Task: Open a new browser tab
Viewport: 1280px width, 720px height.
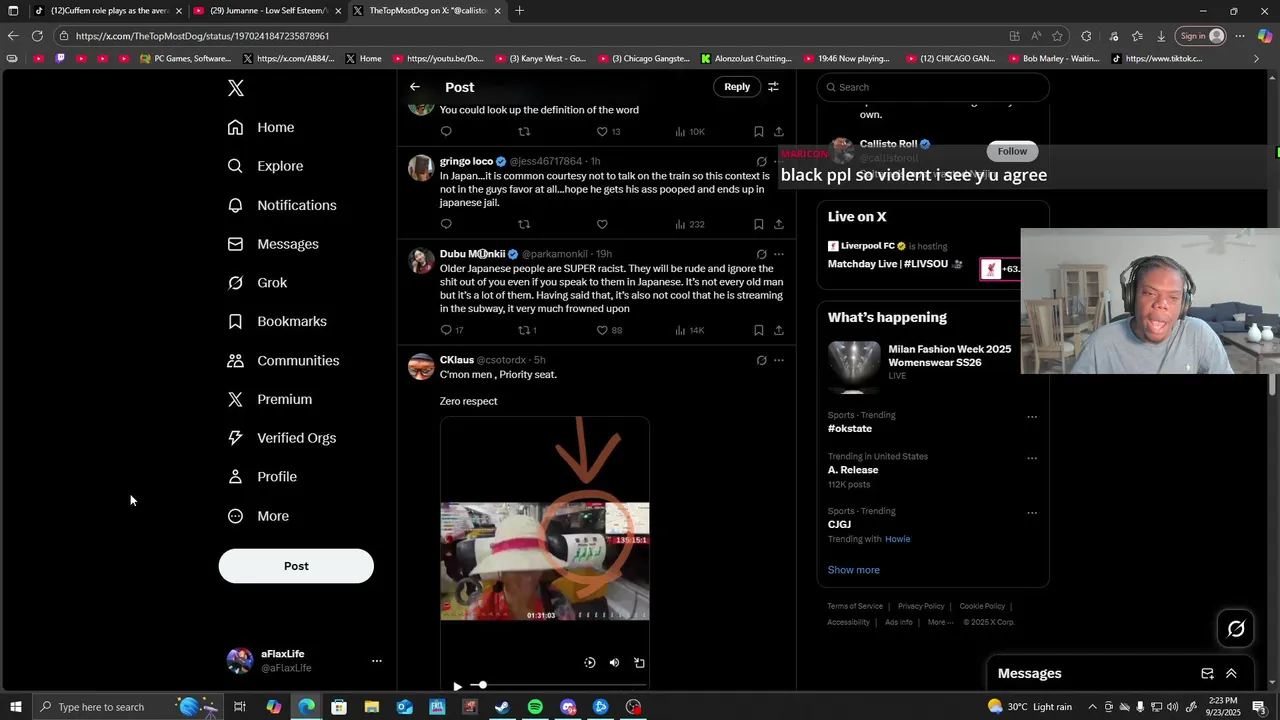Action: (x=519, y=11)
